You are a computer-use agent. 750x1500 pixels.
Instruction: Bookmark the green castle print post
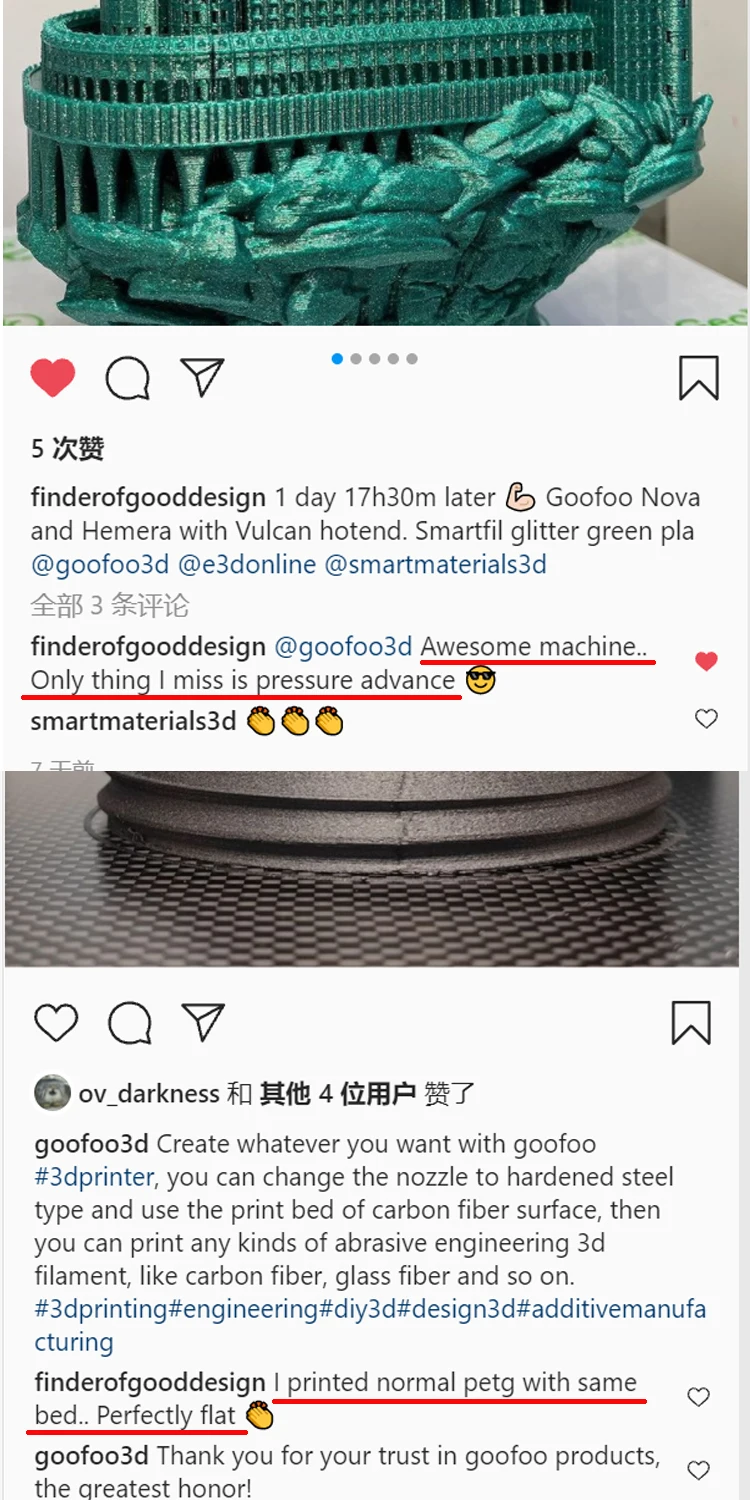(x=698, y=378)
